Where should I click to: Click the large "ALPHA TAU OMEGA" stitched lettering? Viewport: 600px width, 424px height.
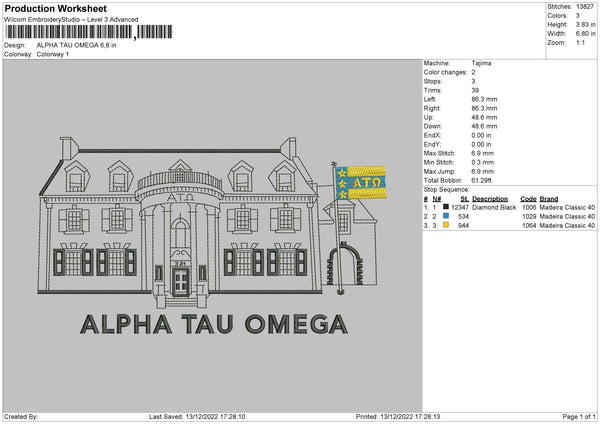[x=214, y=324]
